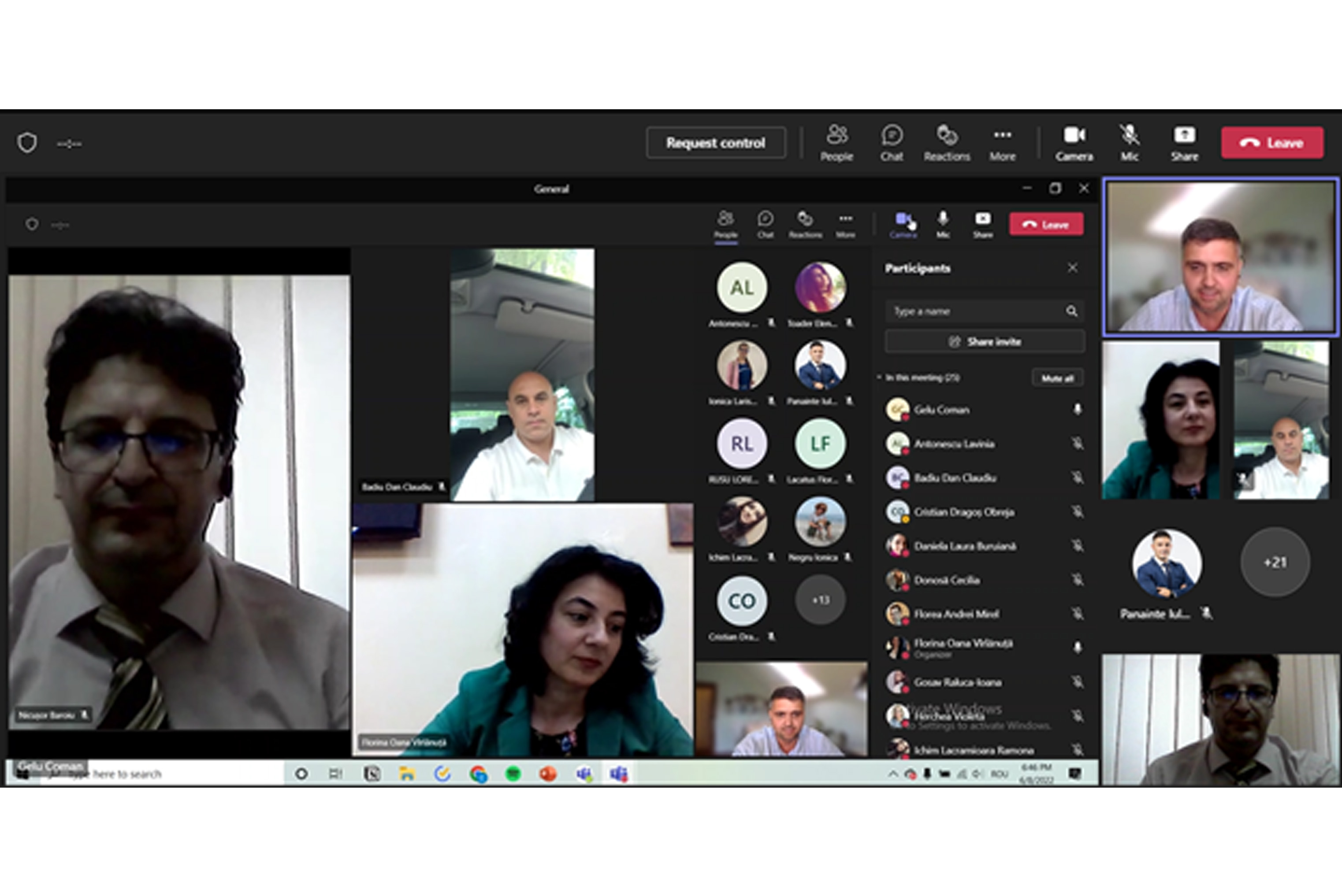1342x896 pixels.
Task: Close the Participants panel
Action: pos(1072,268)
